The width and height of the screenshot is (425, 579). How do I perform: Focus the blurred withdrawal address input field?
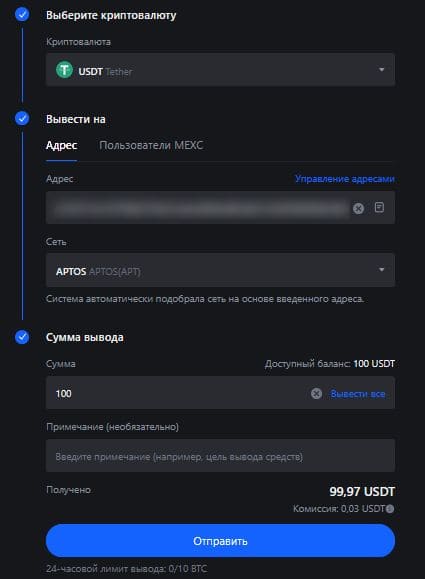(199, 208)
